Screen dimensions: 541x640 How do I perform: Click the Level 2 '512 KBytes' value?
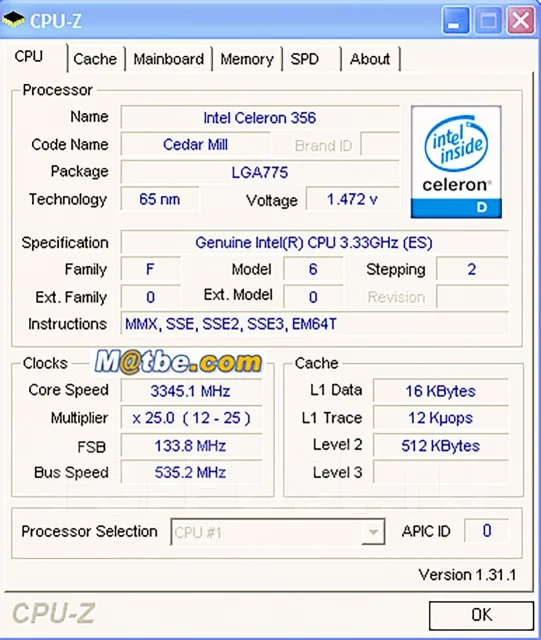click(441, 445)
